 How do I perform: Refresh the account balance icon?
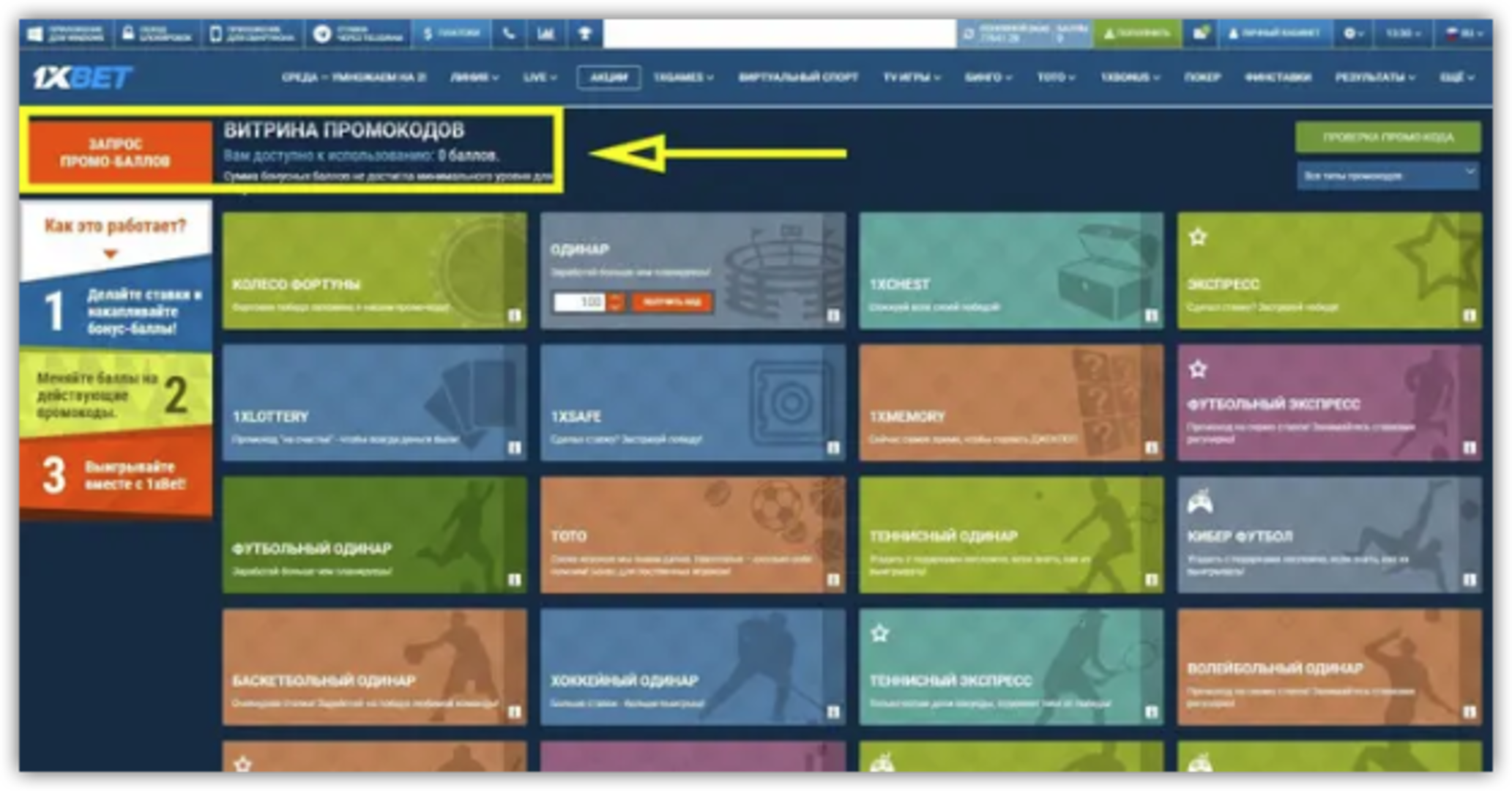(969, 34)
